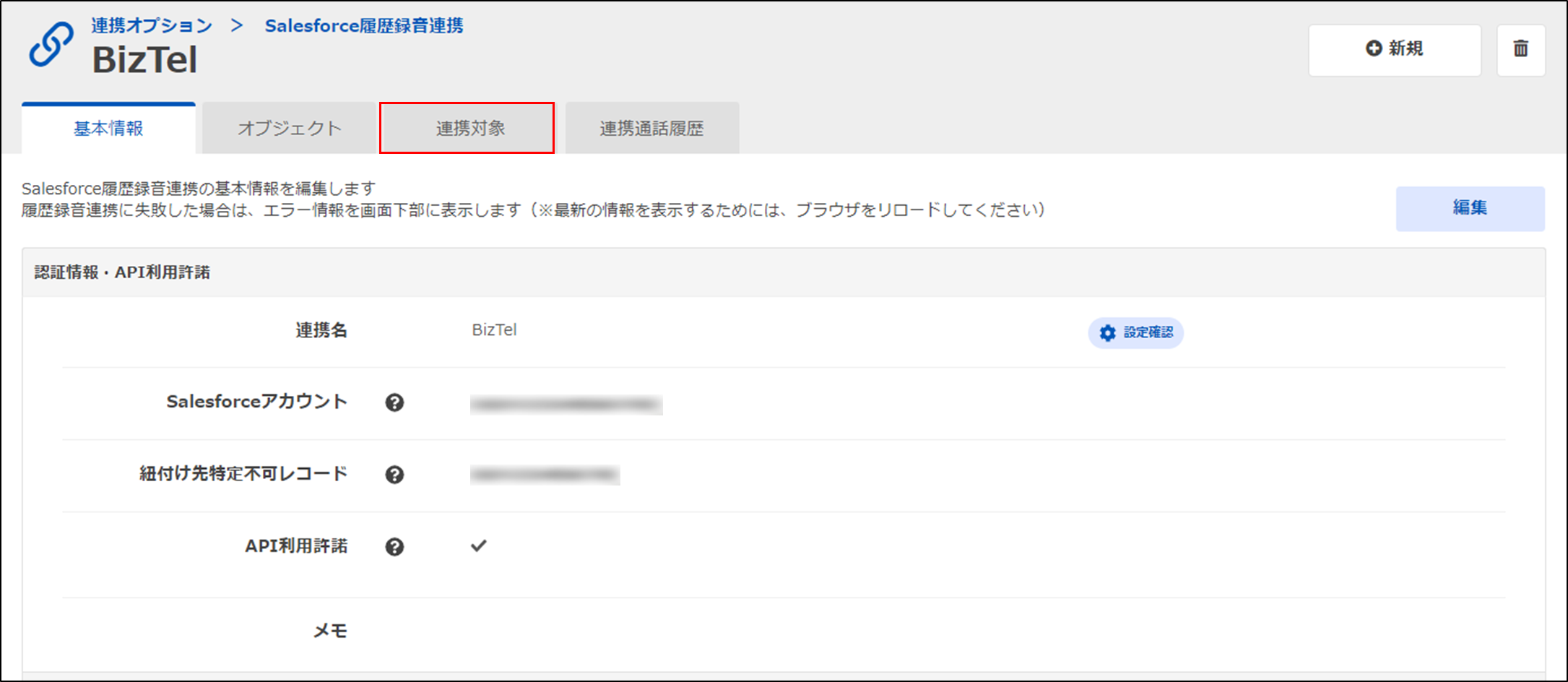Click the 設定確認 gear button

coord(1135,332)
